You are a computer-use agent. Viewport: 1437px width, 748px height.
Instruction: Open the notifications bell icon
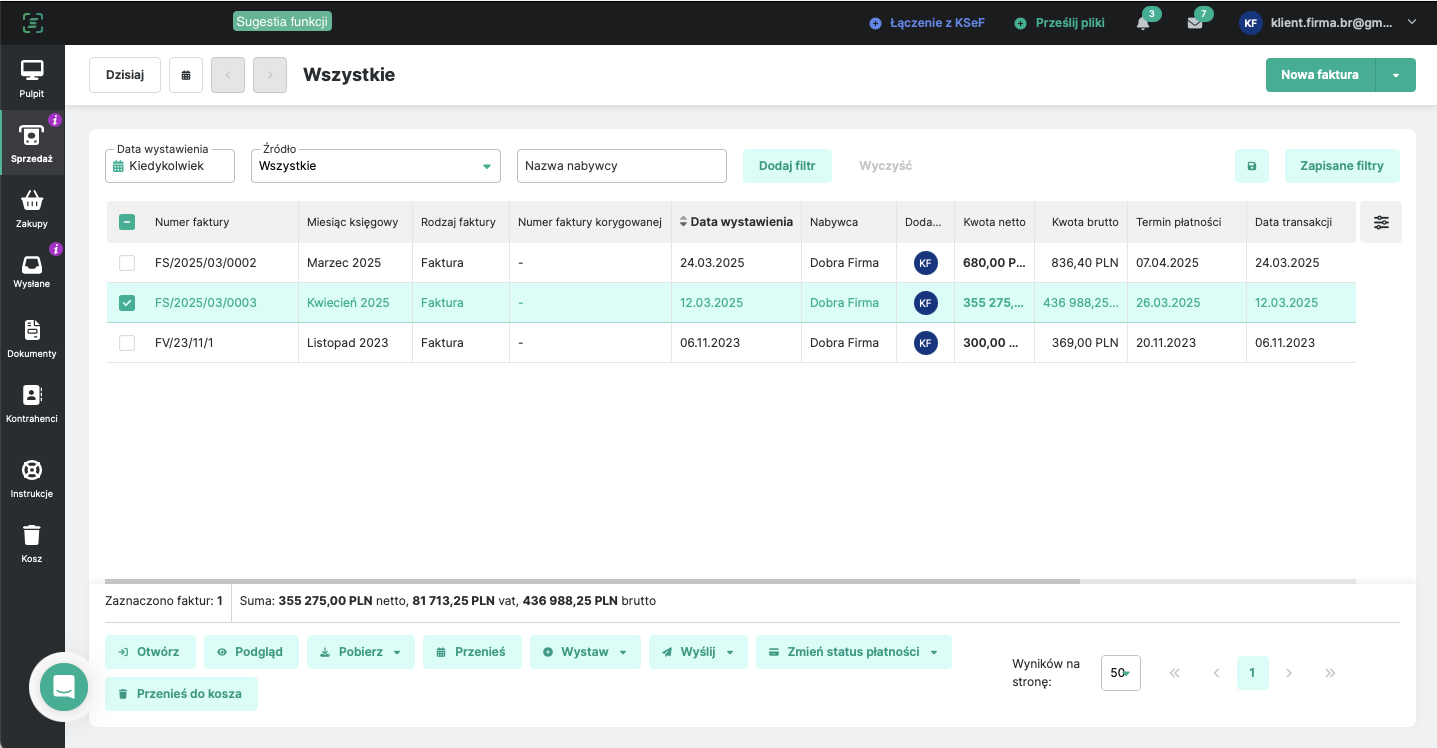pos(1143,23)
